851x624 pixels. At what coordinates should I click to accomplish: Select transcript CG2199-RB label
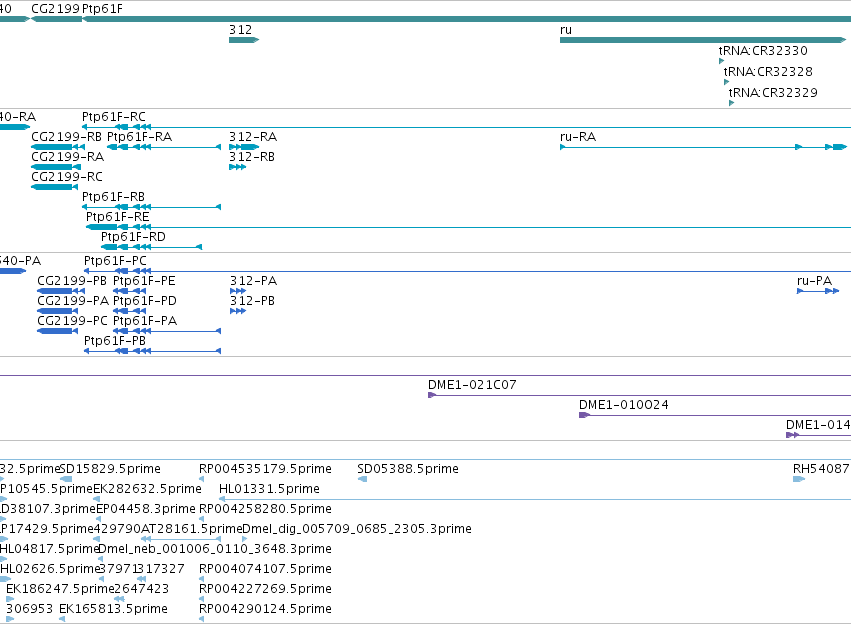point(66,137)
